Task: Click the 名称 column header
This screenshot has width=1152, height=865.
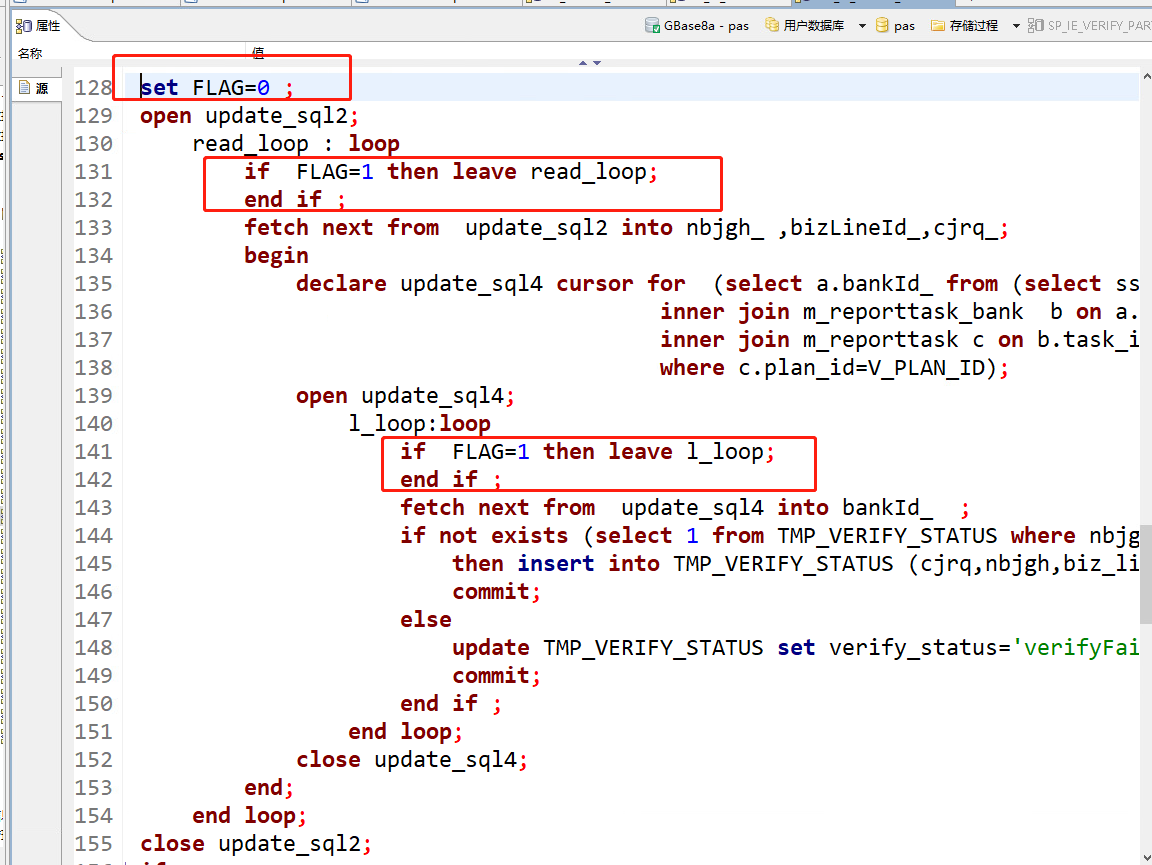Action: click(x=30, y=53)
